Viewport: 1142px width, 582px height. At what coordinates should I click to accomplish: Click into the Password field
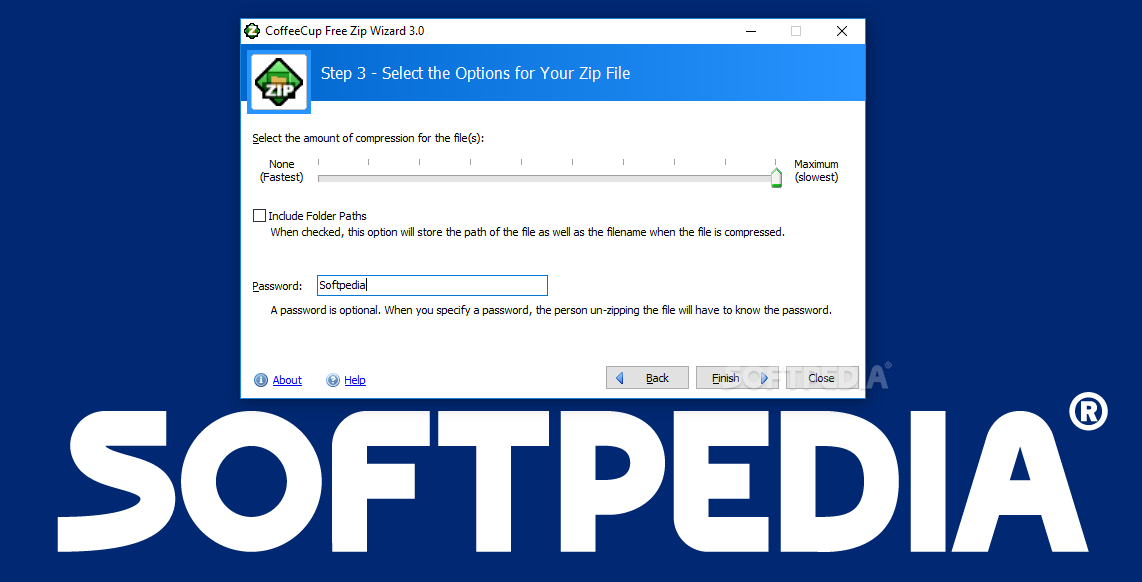[x=432, y=286]
